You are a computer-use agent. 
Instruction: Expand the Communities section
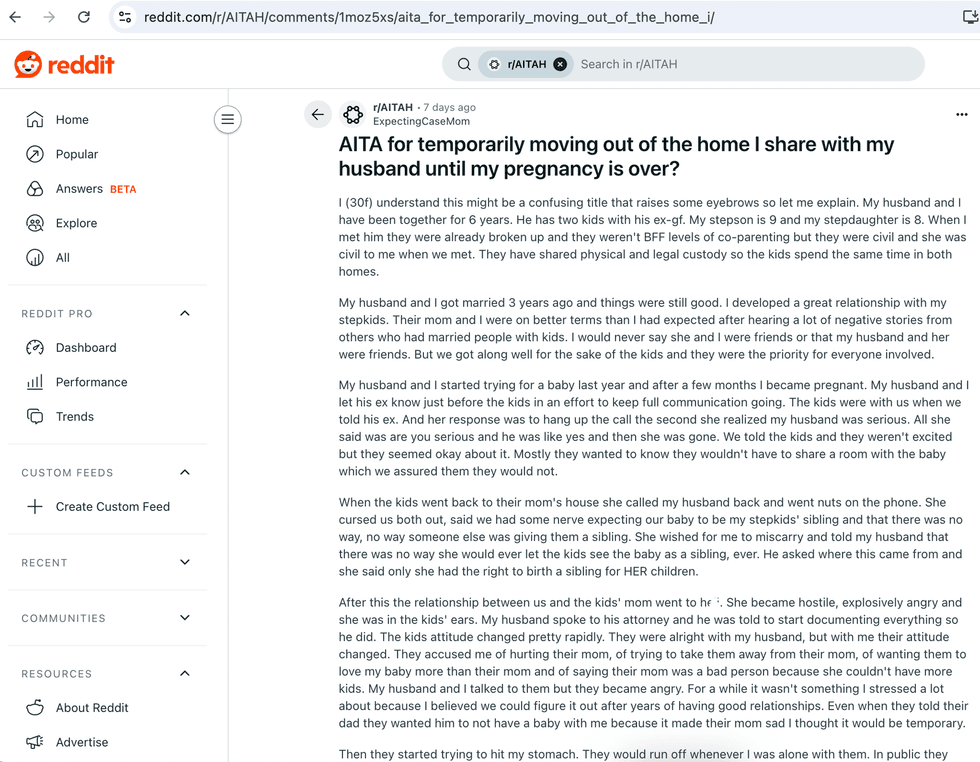pyautogui.click(x=185, y=618)
